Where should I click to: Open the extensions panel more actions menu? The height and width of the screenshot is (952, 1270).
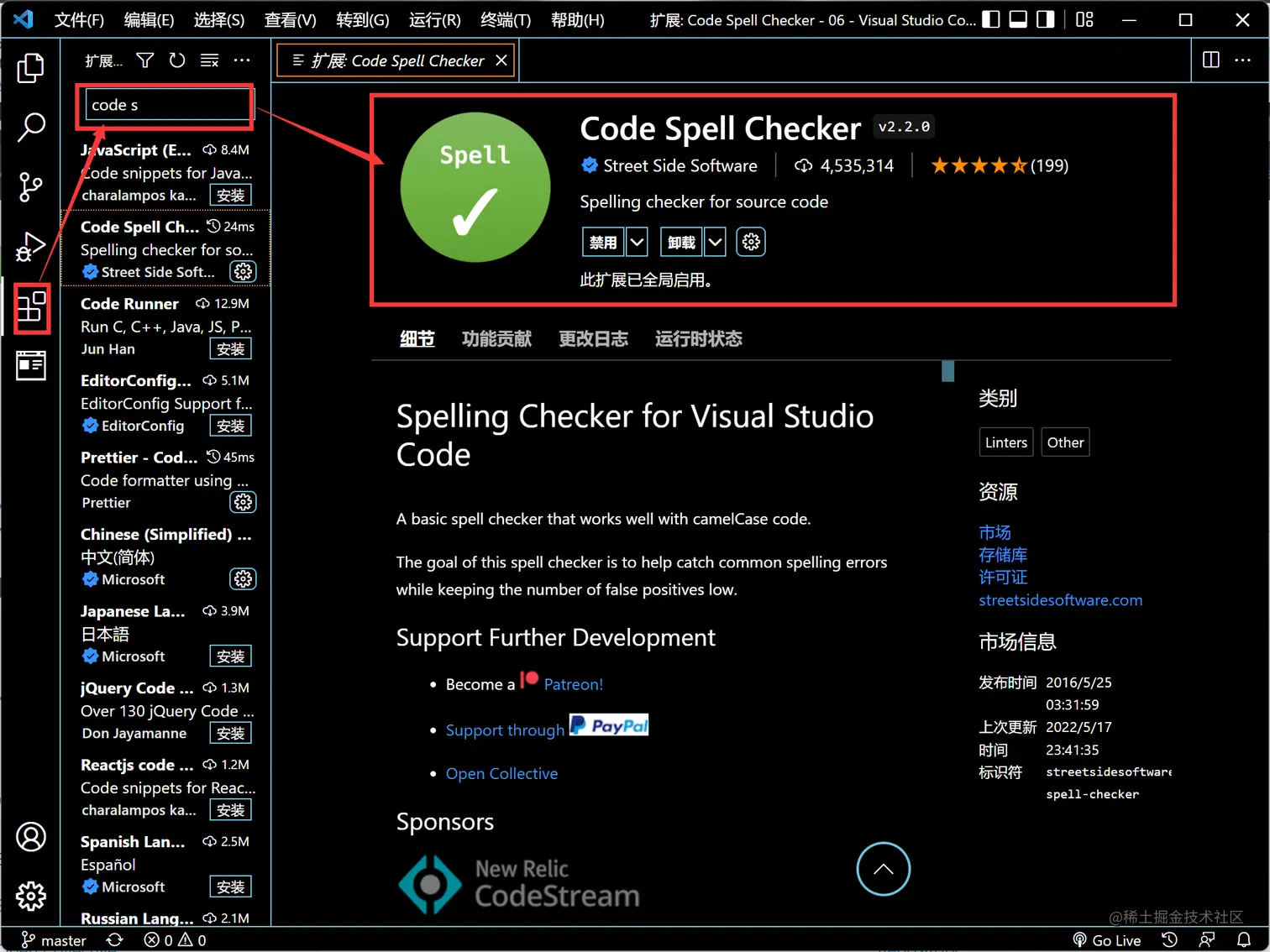(x=242, y=60)
